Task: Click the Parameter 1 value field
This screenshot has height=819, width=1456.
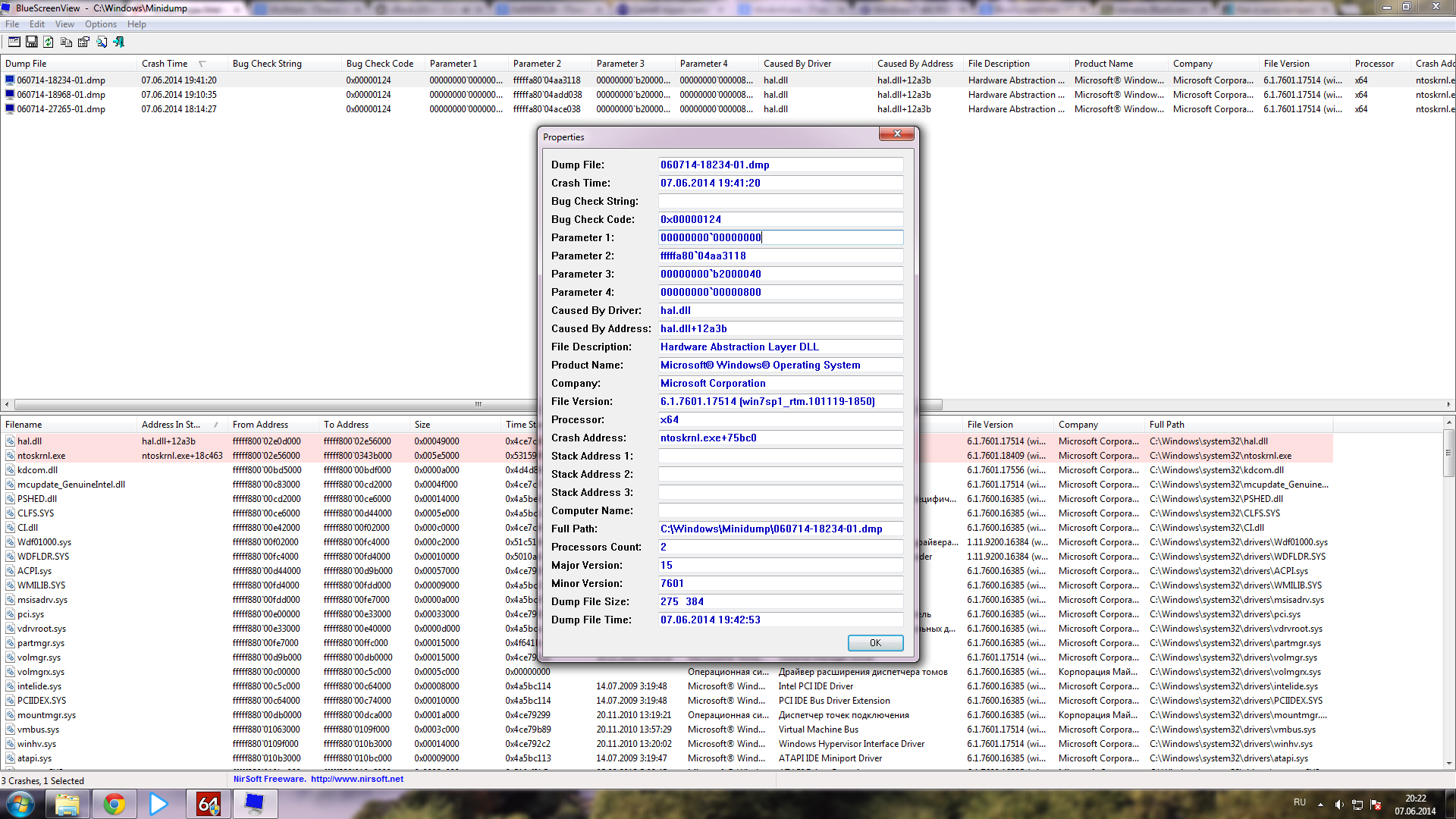Action: click(x=780, y=237)
